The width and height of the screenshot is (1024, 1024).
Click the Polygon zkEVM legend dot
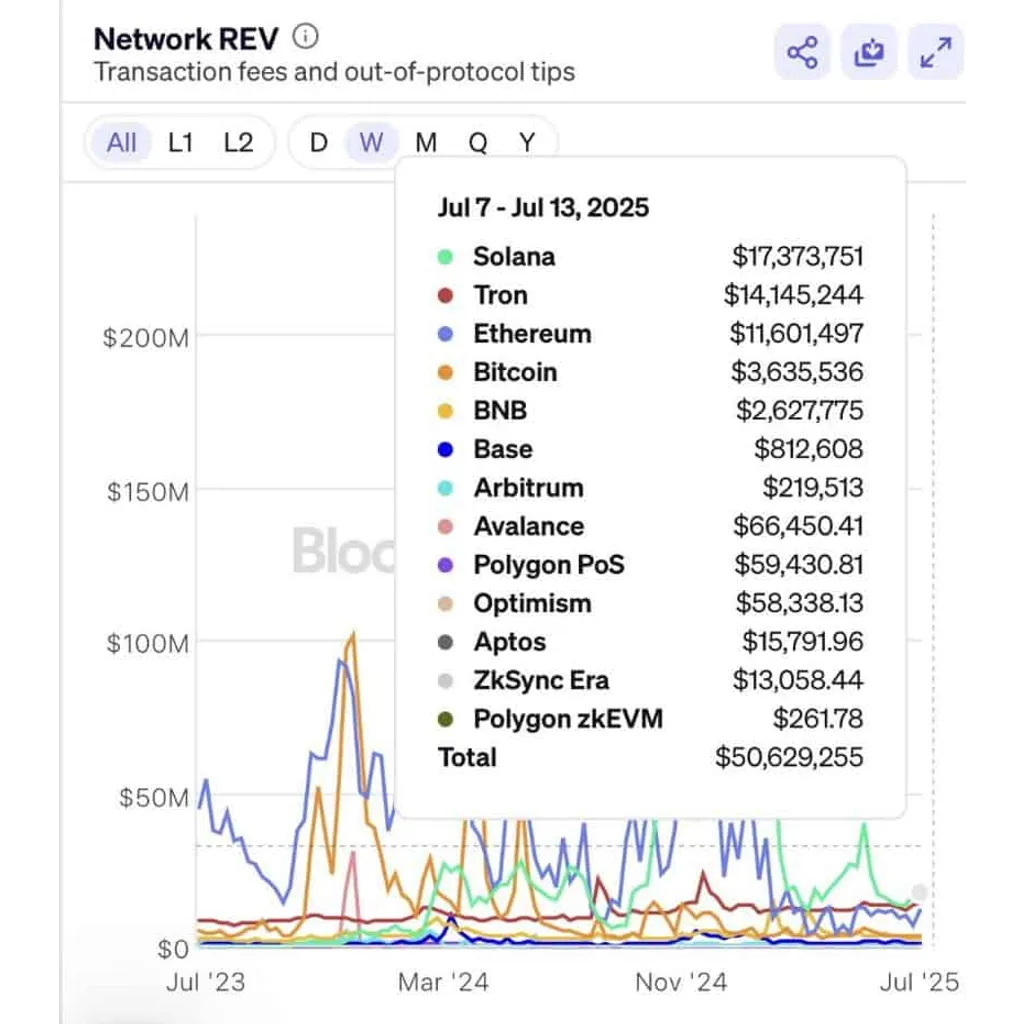click(445, 719)
